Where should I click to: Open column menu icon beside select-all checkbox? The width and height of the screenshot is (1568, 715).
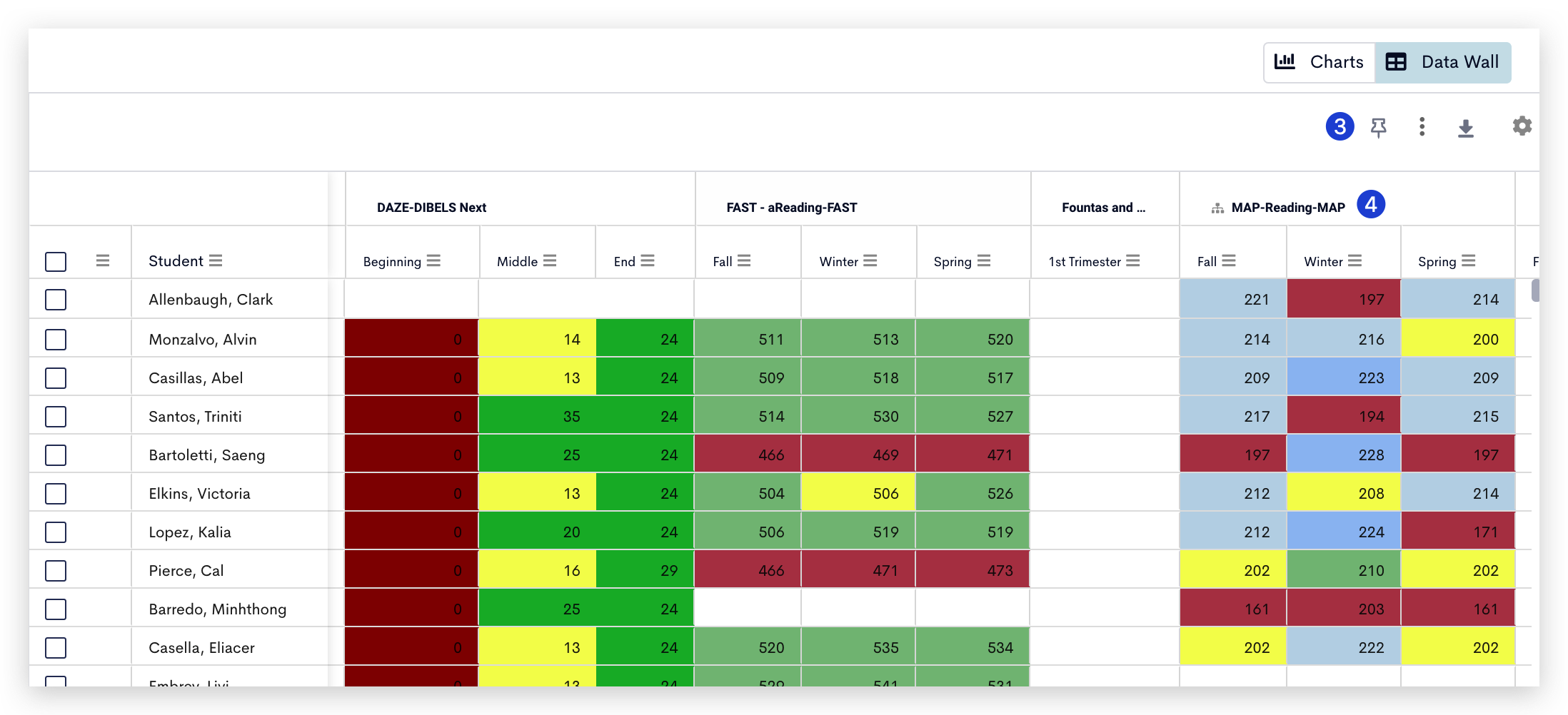[x=103, y=260]
